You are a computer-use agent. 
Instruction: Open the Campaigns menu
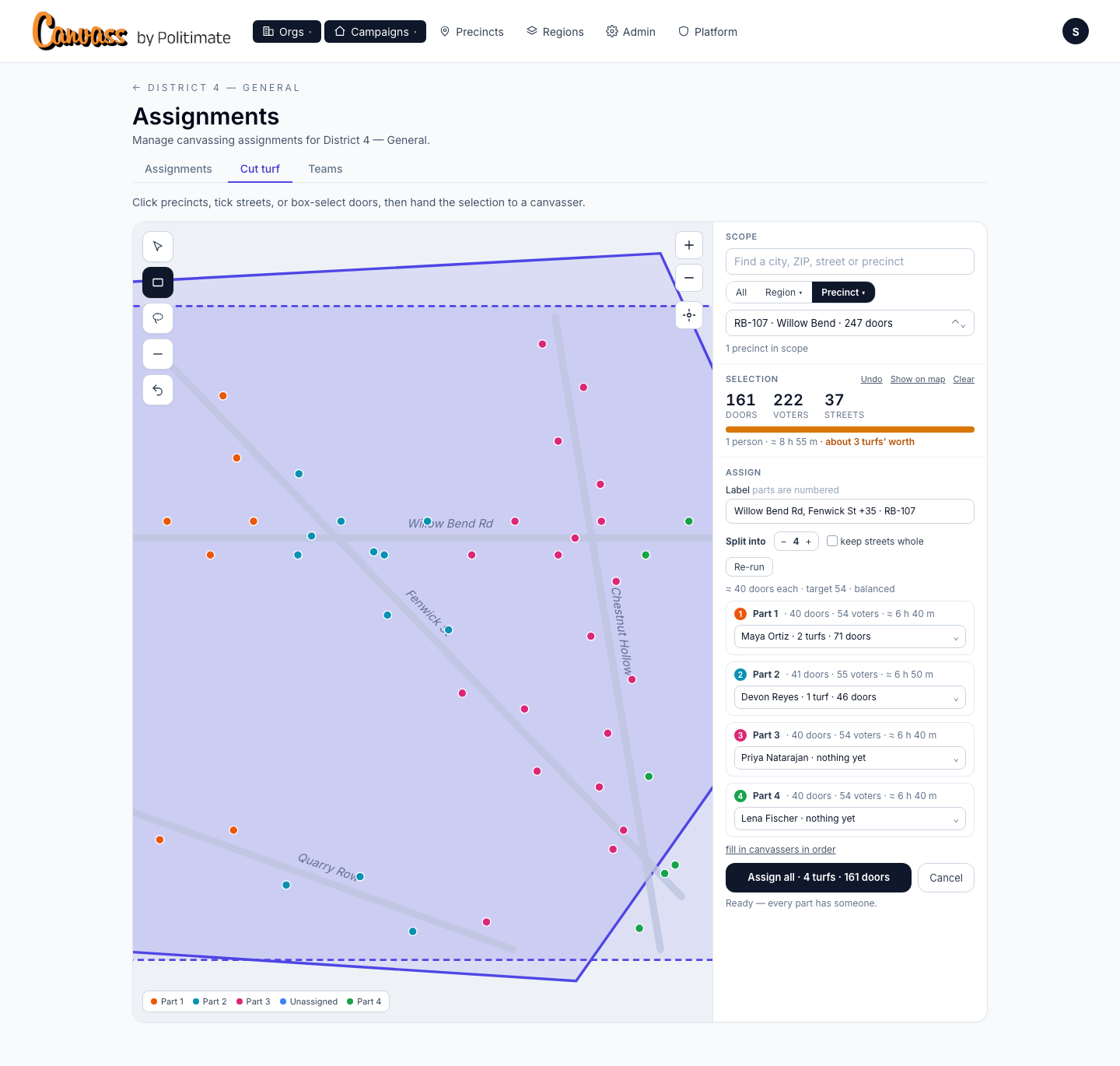(375, 32)
